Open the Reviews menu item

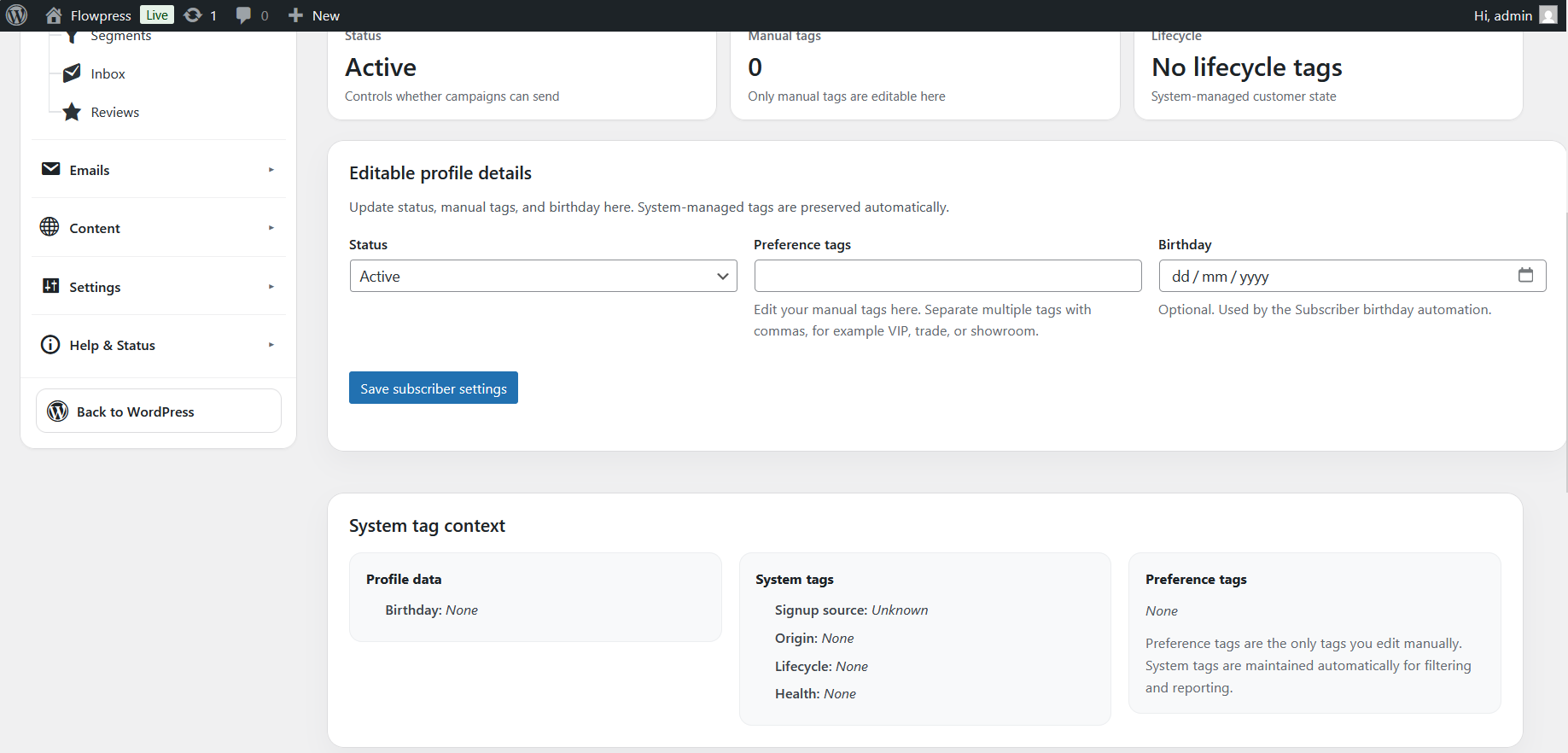point(115,113)
